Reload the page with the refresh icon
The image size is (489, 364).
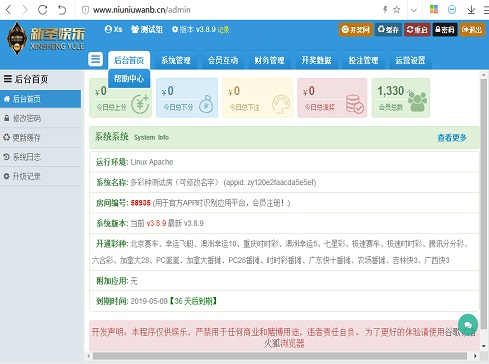[42, 10]
